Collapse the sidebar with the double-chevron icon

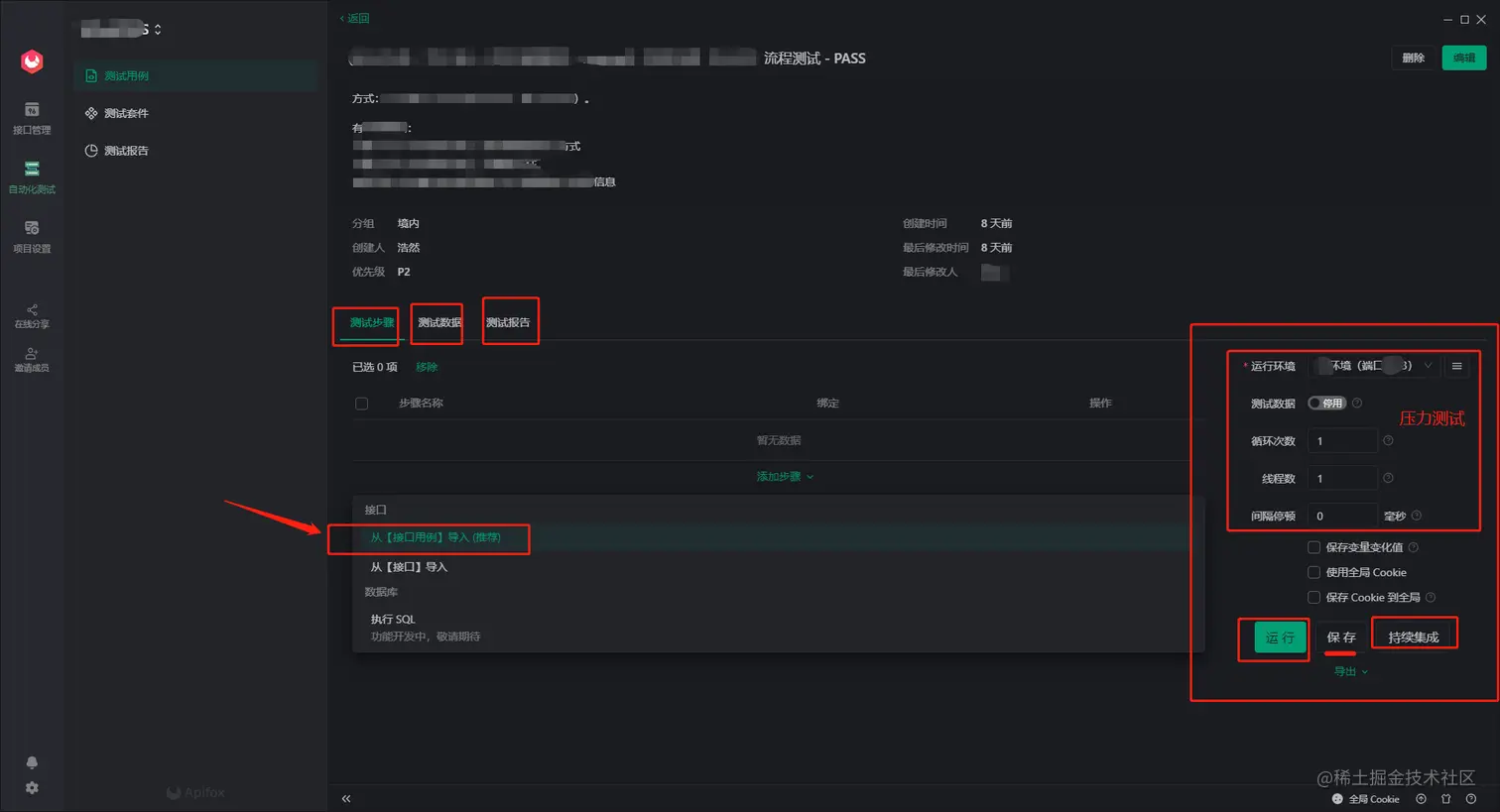click(346, 798)
